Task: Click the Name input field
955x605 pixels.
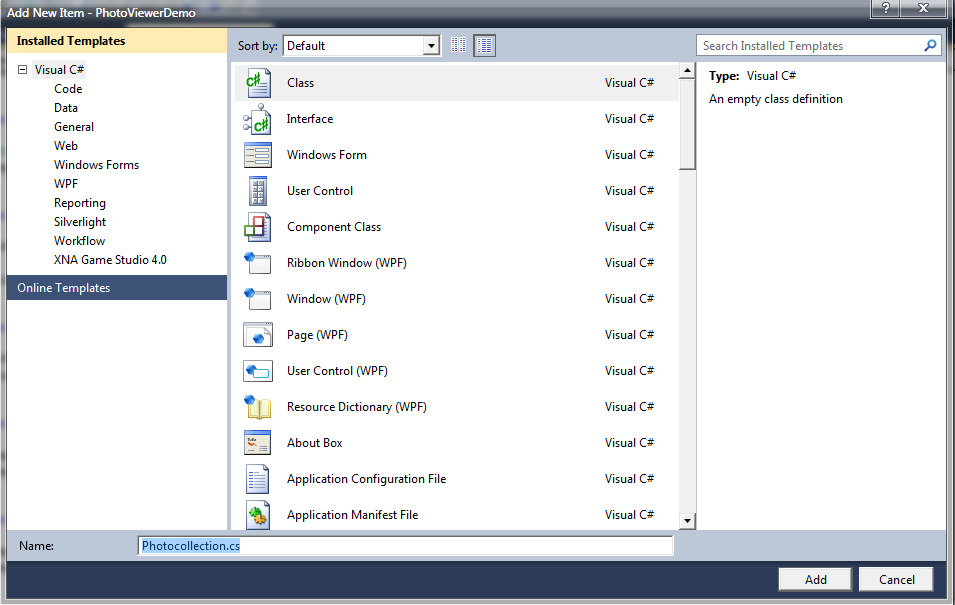Action: click(x=405, y=546)
